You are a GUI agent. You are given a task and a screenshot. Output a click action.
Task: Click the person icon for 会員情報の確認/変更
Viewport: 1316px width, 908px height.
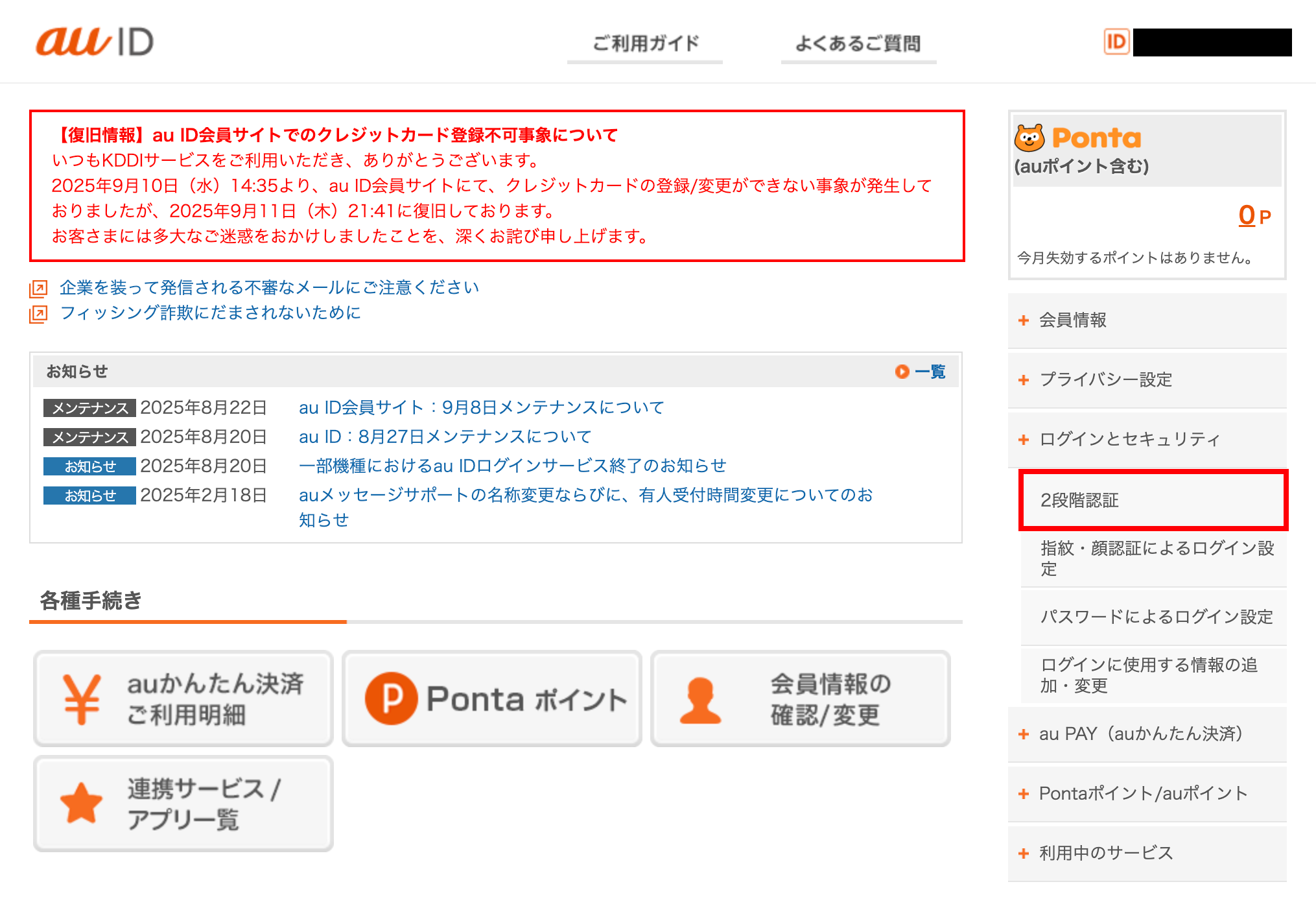point(700,700)
